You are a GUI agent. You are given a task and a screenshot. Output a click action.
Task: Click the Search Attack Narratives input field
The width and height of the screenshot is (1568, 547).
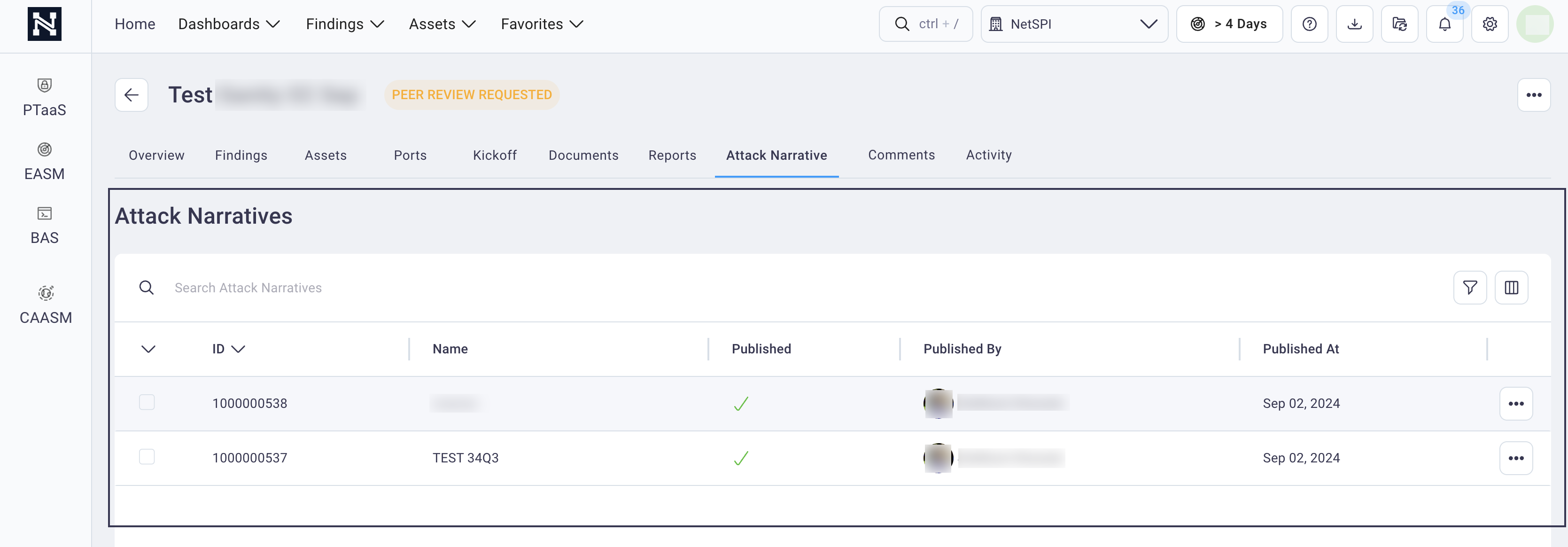click(x=785, y=287)
